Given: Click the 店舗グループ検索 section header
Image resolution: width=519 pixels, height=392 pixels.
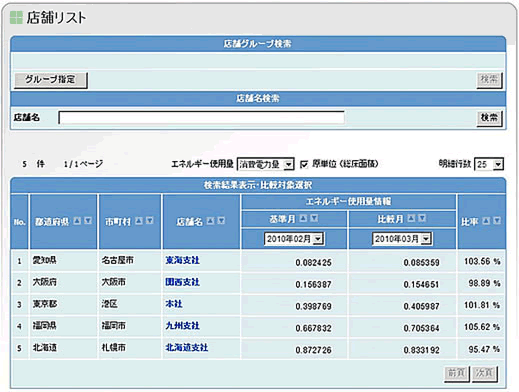Looking at the screenshot, I should pos(257,44).
